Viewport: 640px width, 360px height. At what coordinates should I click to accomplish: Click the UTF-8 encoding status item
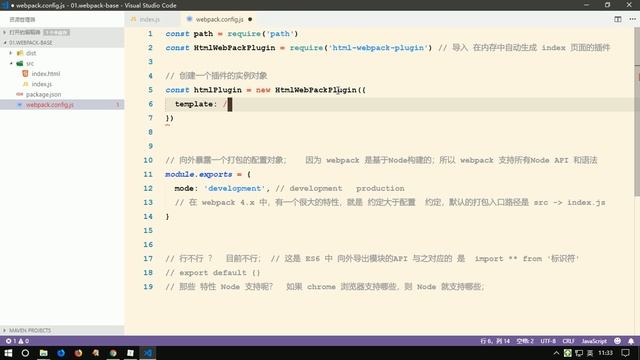click(x=548, y=341)
